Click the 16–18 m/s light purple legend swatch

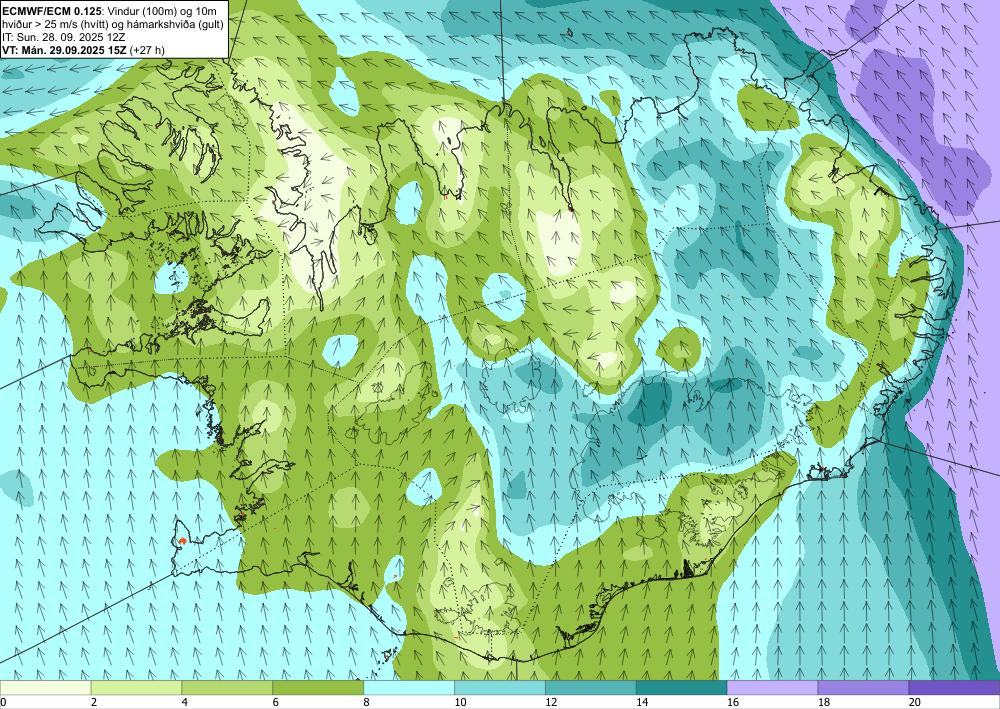(x=772, y=688)
